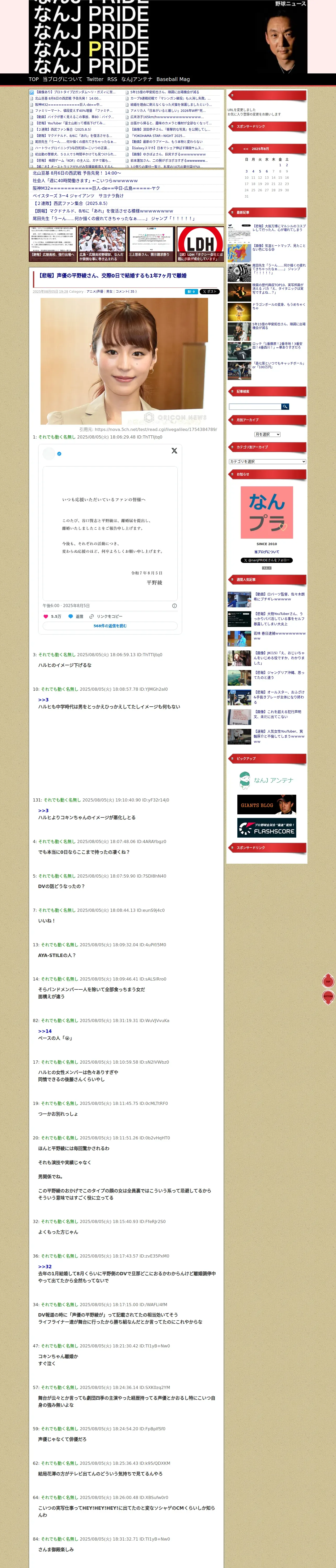Image resolution: width=336 pixels, height=1568 pixels.
Task: Open headline ベイスターズ 3ー4 ジャイアンツ
Action: click(x=77, y=196)
